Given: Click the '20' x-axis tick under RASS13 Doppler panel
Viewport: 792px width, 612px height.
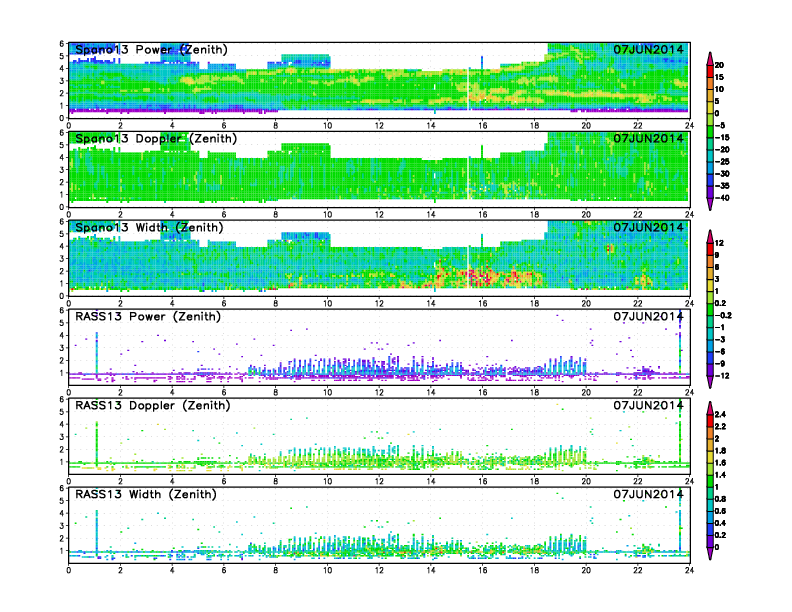Looking at the screenshot, I should coord(586,481).
